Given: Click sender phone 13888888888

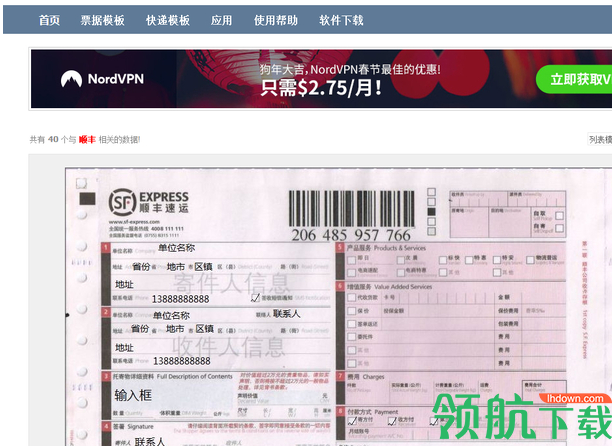Looking at the screenshot, I should coord(180,299).
